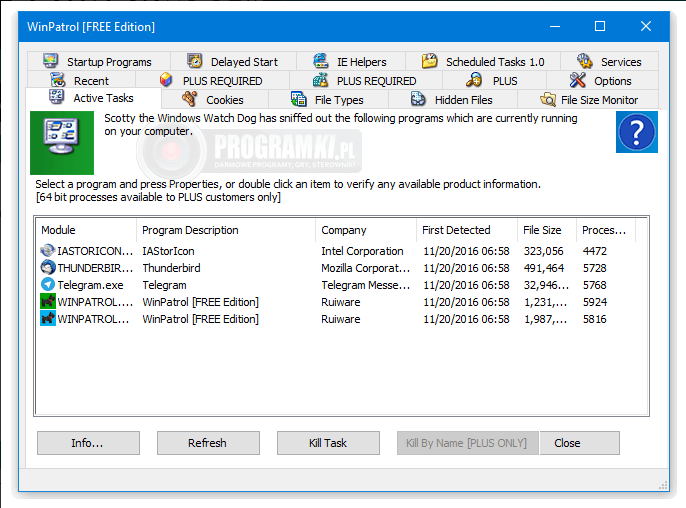
Task: Open the Recent tab
Action: coord(81,81)
